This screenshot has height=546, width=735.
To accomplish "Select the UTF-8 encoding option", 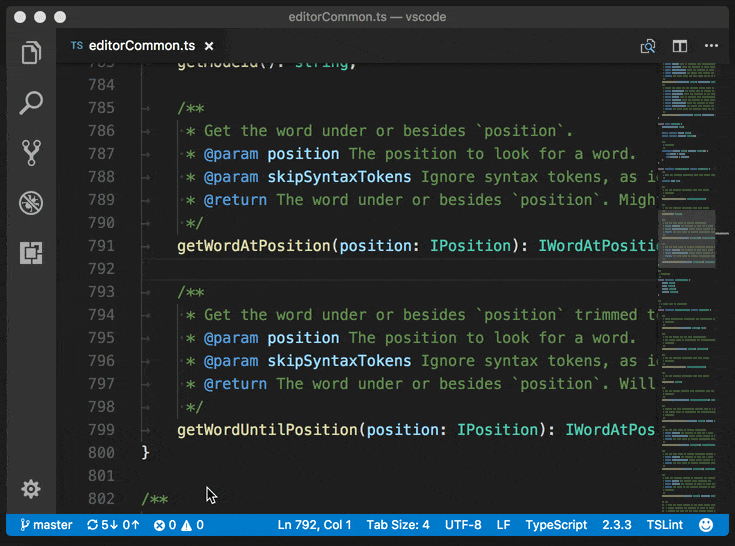I will coord(463,525).
